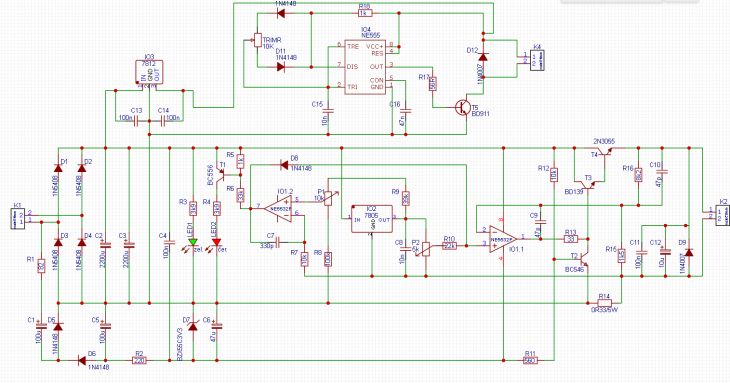730x383 pixels.
Task: Select potentiometer P2 5k
Action: (x=426, y=249)
